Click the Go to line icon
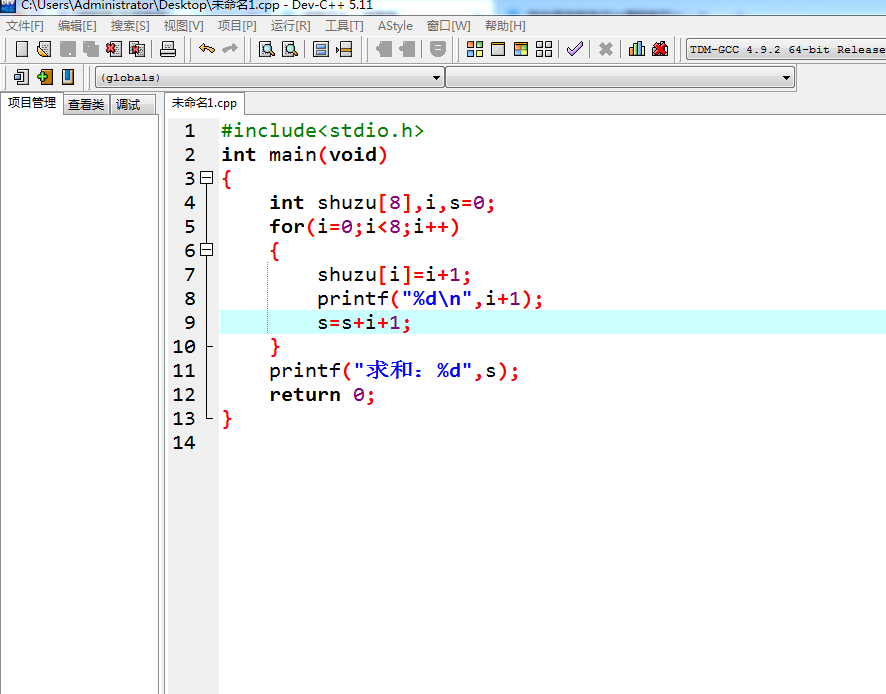Image resolution: width=886 pixels, height=694 pixels. tap(344, 49)
